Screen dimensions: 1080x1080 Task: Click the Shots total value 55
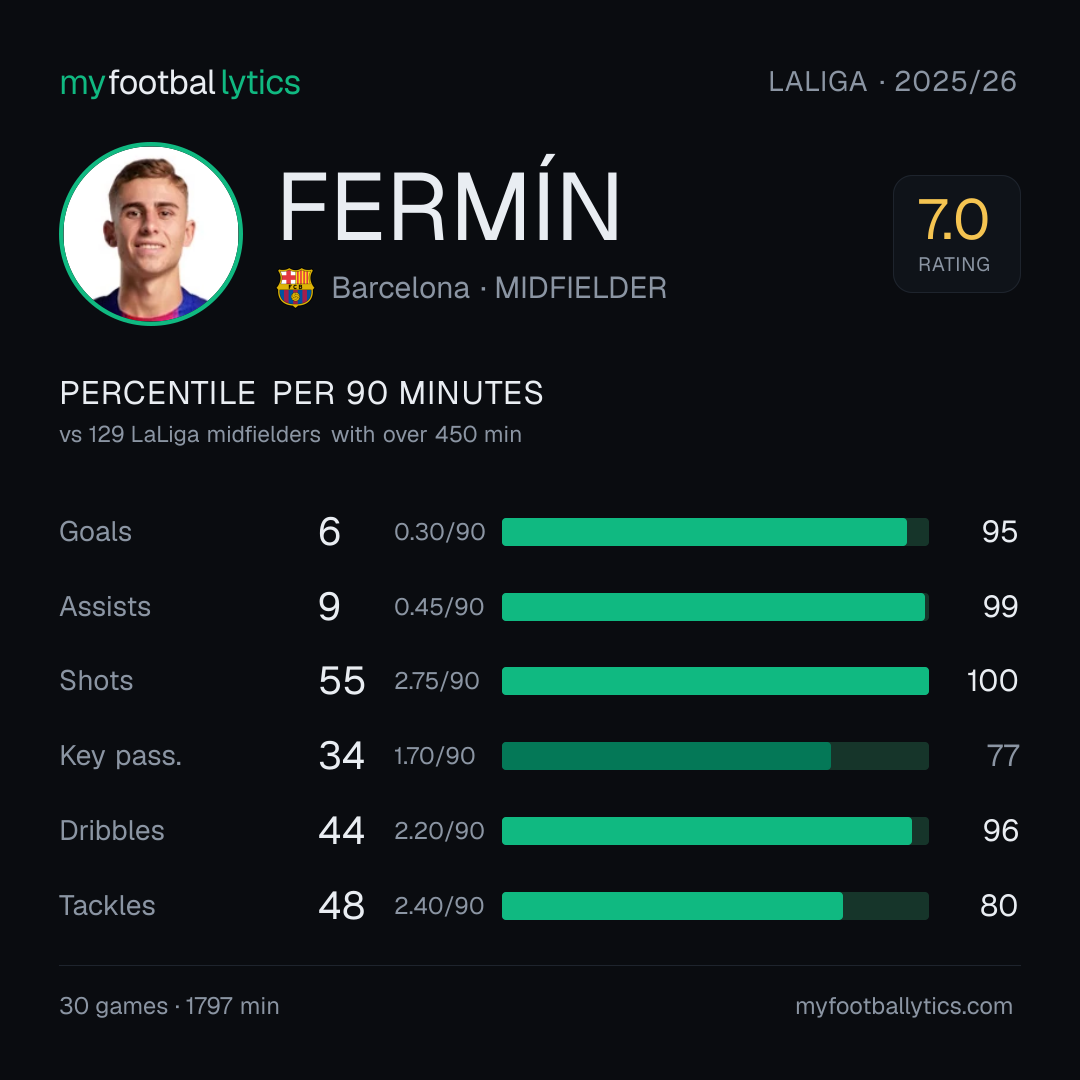[342, 681]
